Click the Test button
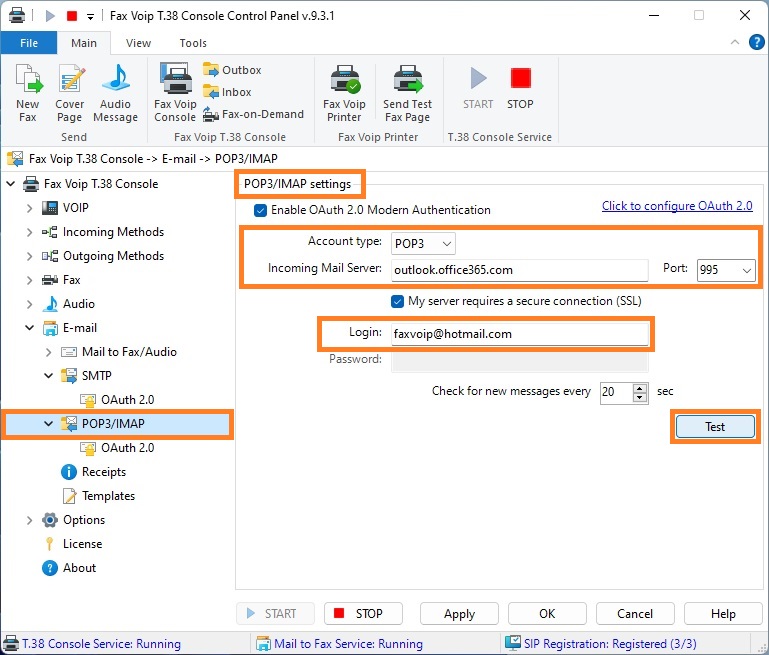 [x=715, y=427]
